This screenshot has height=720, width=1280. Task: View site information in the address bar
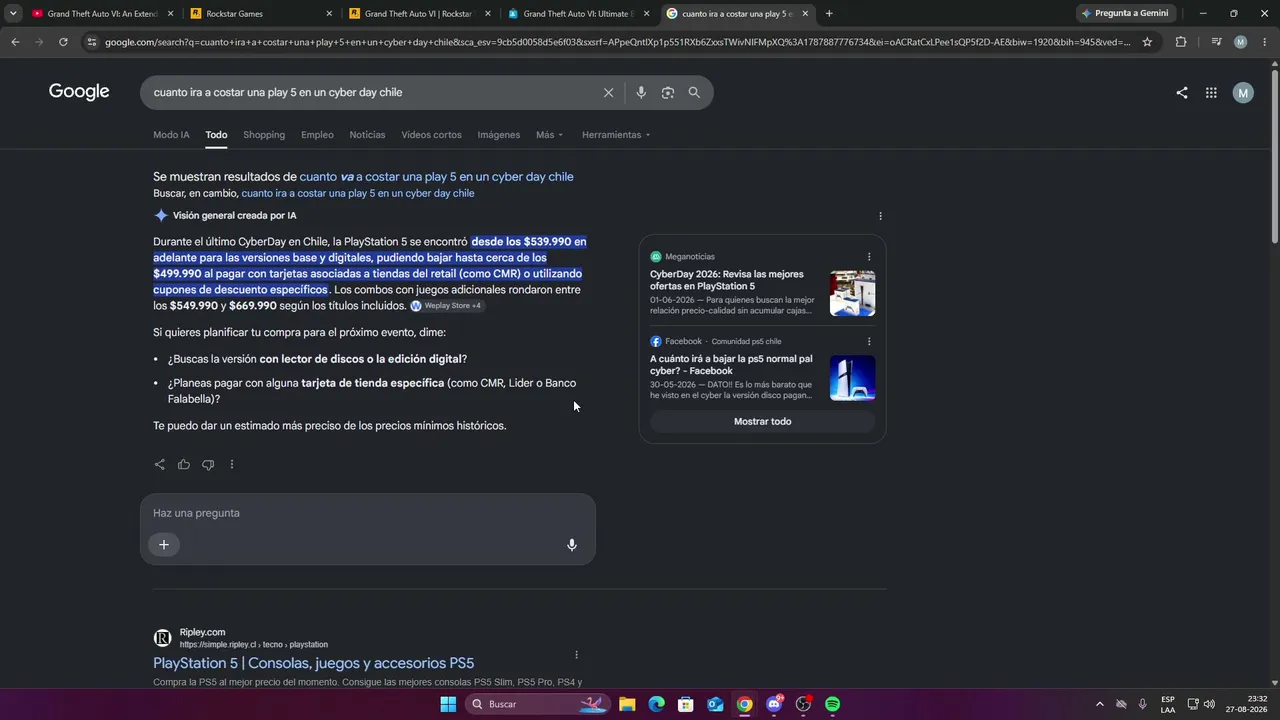92,42
